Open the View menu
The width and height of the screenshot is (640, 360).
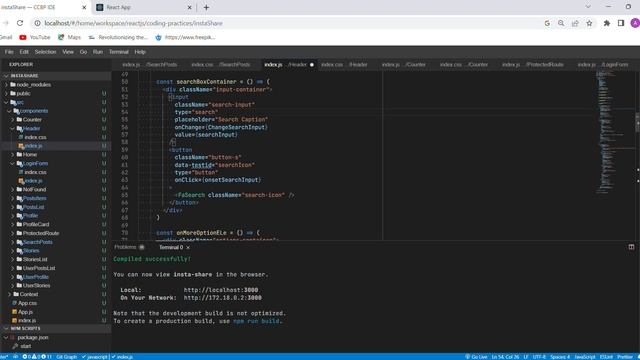[x=68, y=52]
